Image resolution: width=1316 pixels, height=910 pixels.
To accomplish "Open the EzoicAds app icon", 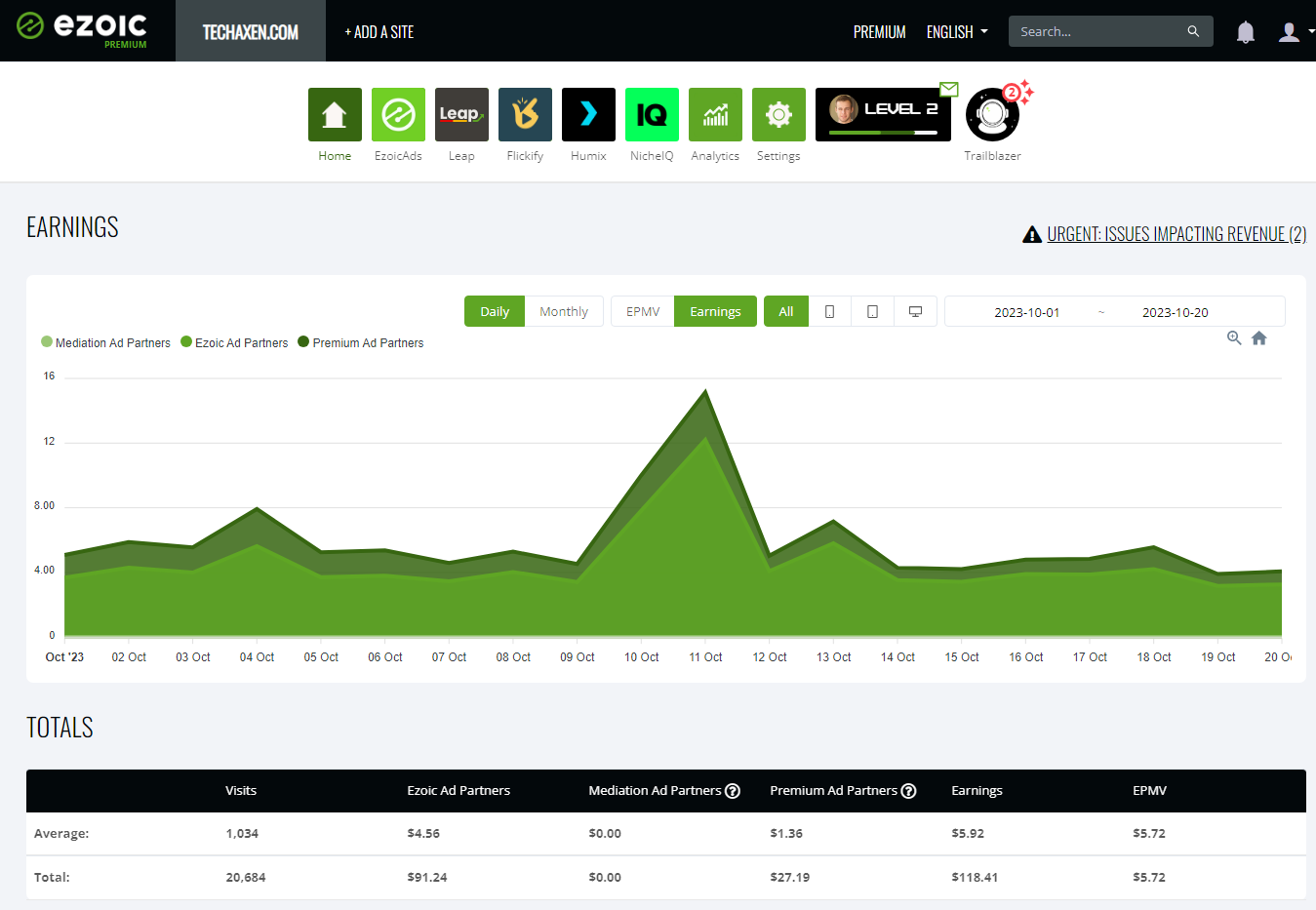I will 398,114.
